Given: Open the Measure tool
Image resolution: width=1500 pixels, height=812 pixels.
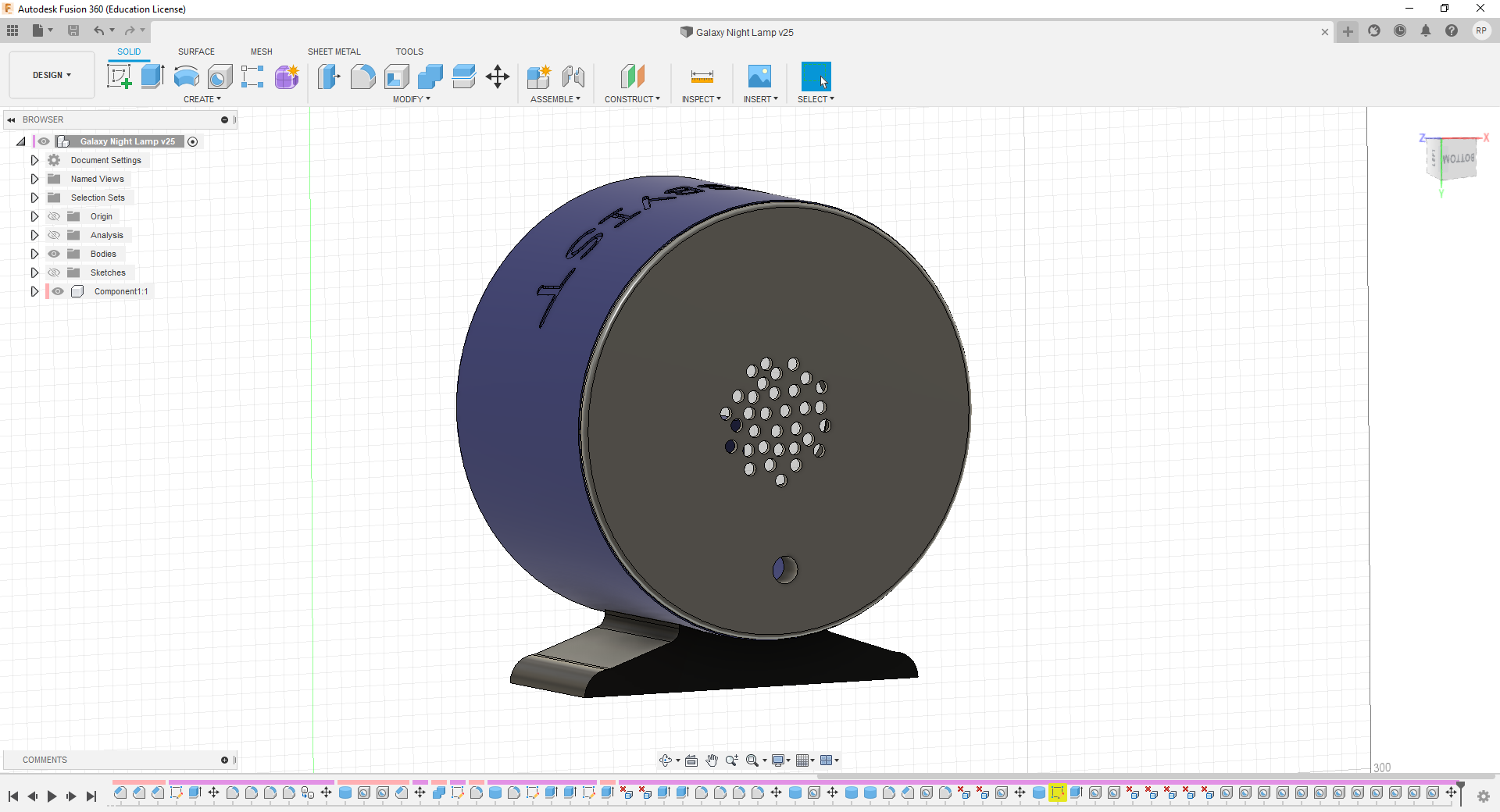Looking at the screenshot, I should pyautogui.click(x=702, y=77).
